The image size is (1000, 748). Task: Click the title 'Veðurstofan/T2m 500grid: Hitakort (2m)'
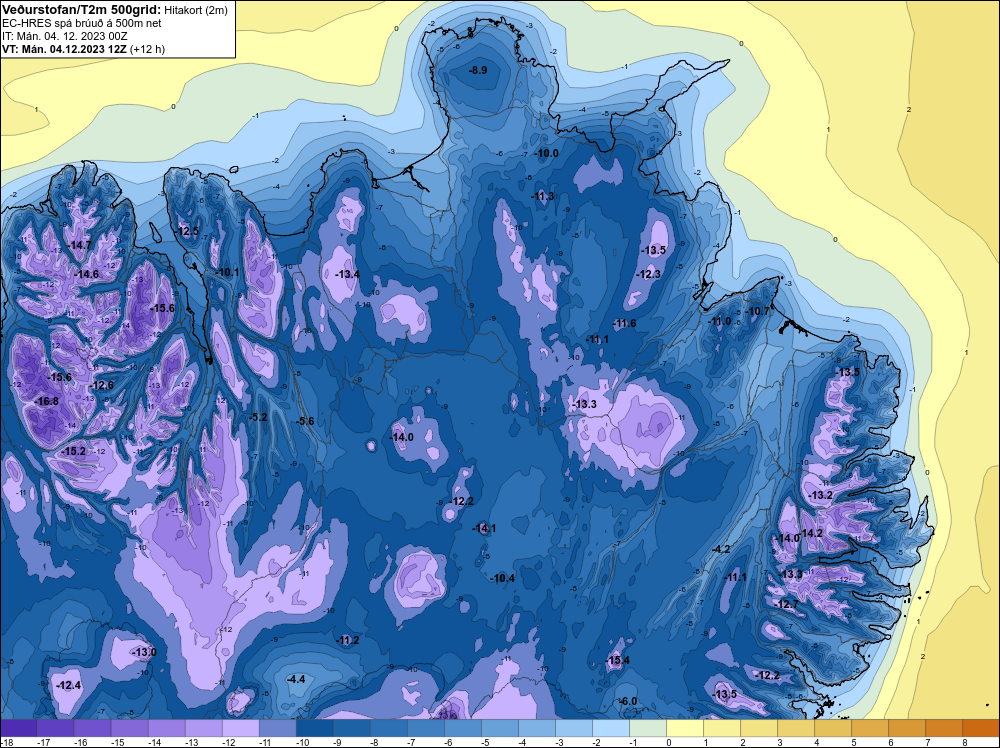tap(115, 10)
